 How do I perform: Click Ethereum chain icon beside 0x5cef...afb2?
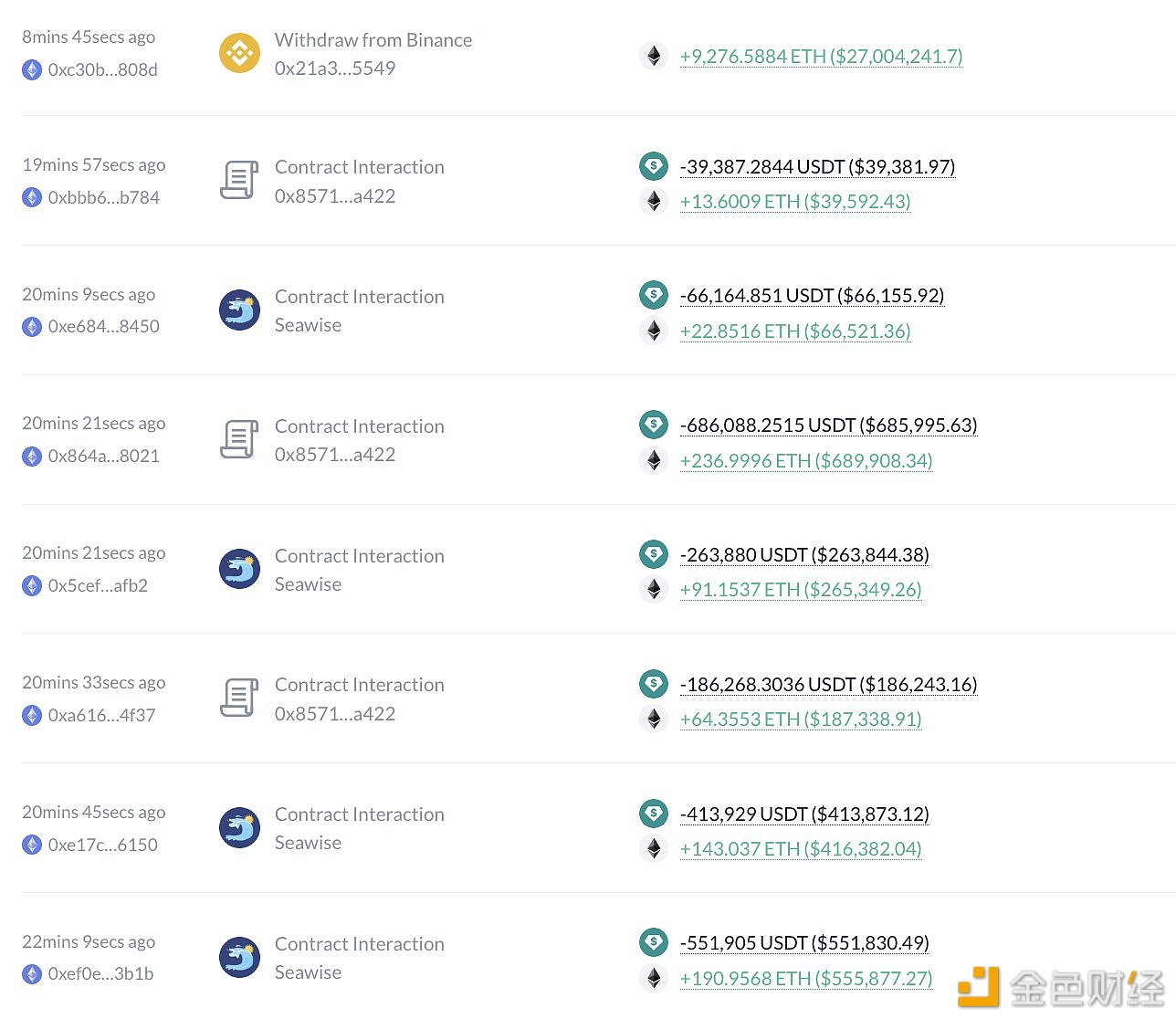pyautogui.click(x=32, y=586)
